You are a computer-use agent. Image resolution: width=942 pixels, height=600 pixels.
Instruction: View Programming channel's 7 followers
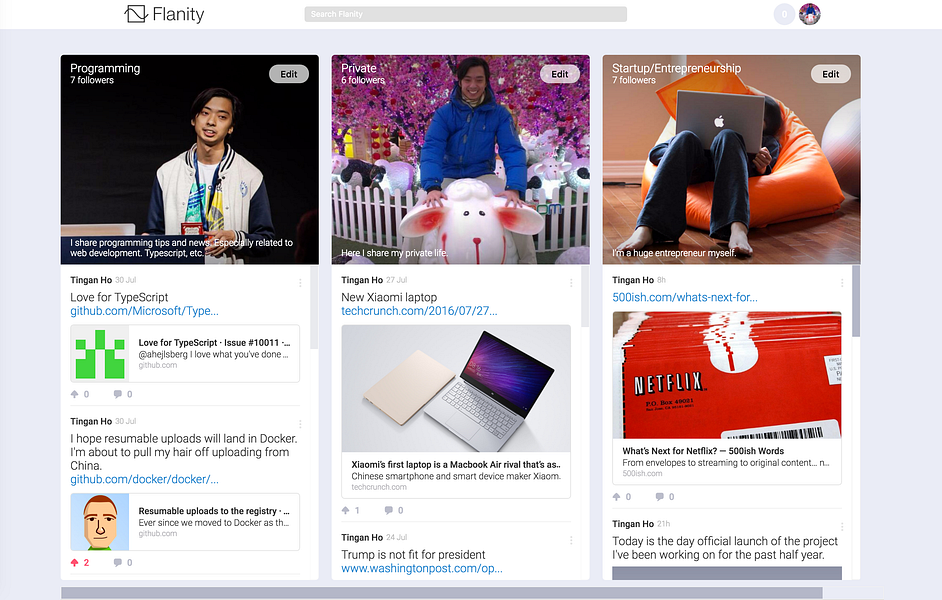click(92, 80)
